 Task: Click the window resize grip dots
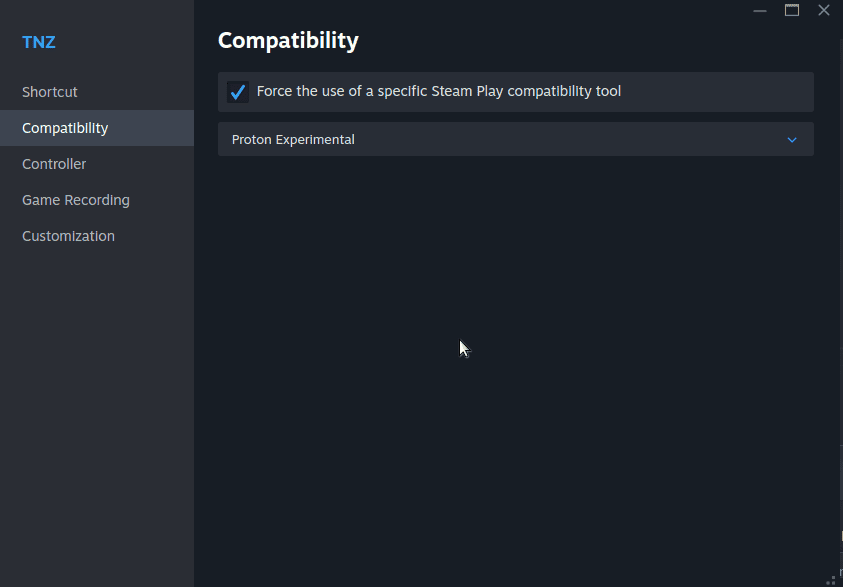tap(833, 580)
